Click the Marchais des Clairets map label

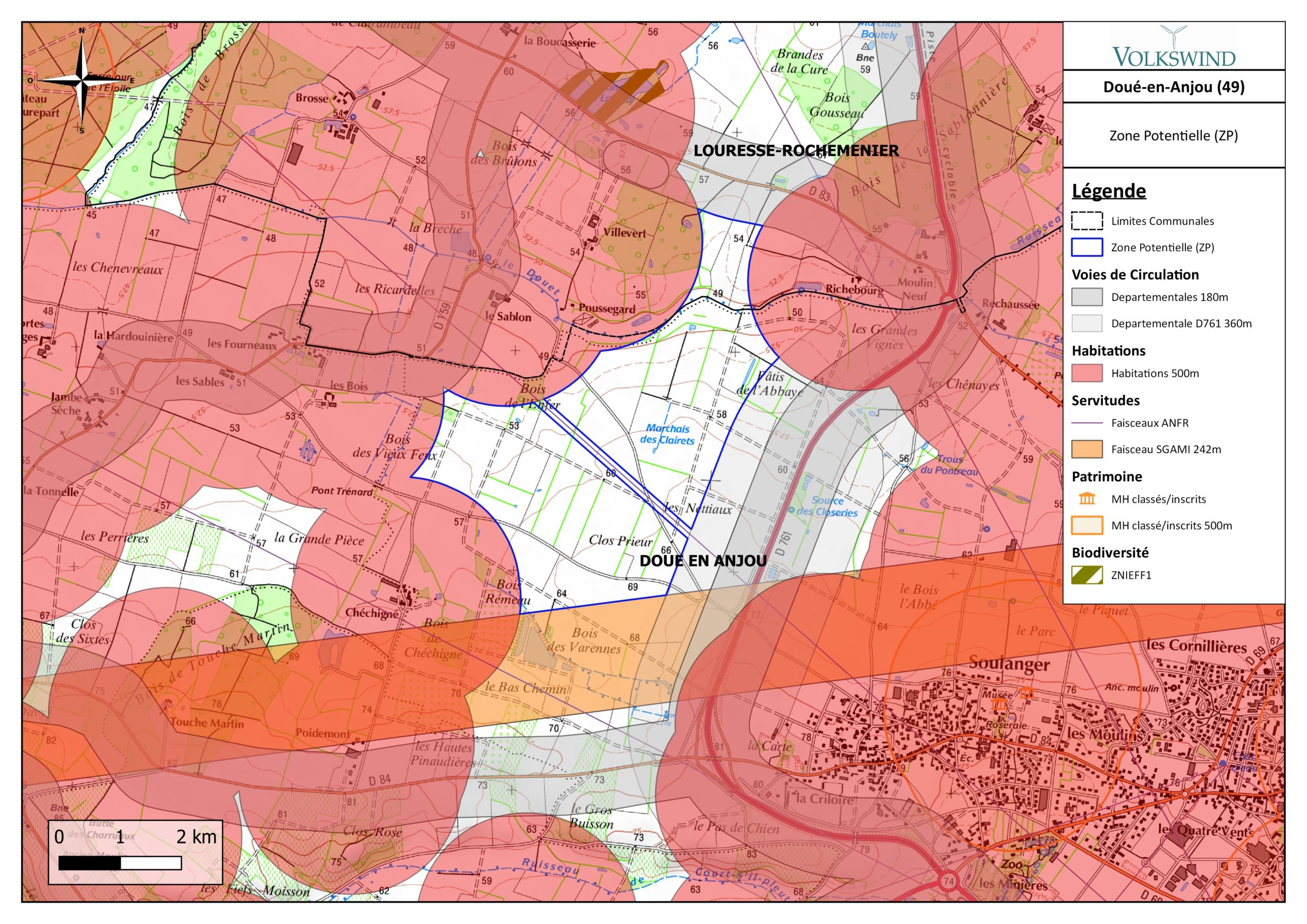667,434
